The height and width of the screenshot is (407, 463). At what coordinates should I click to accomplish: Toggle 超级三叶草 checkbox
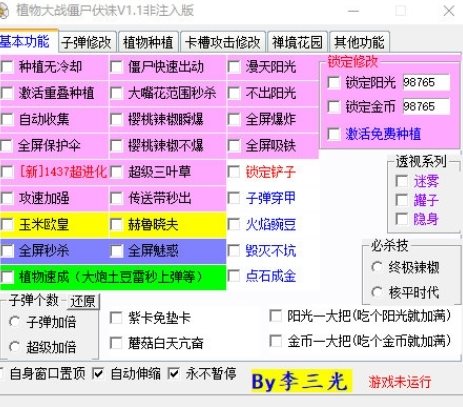116,172
